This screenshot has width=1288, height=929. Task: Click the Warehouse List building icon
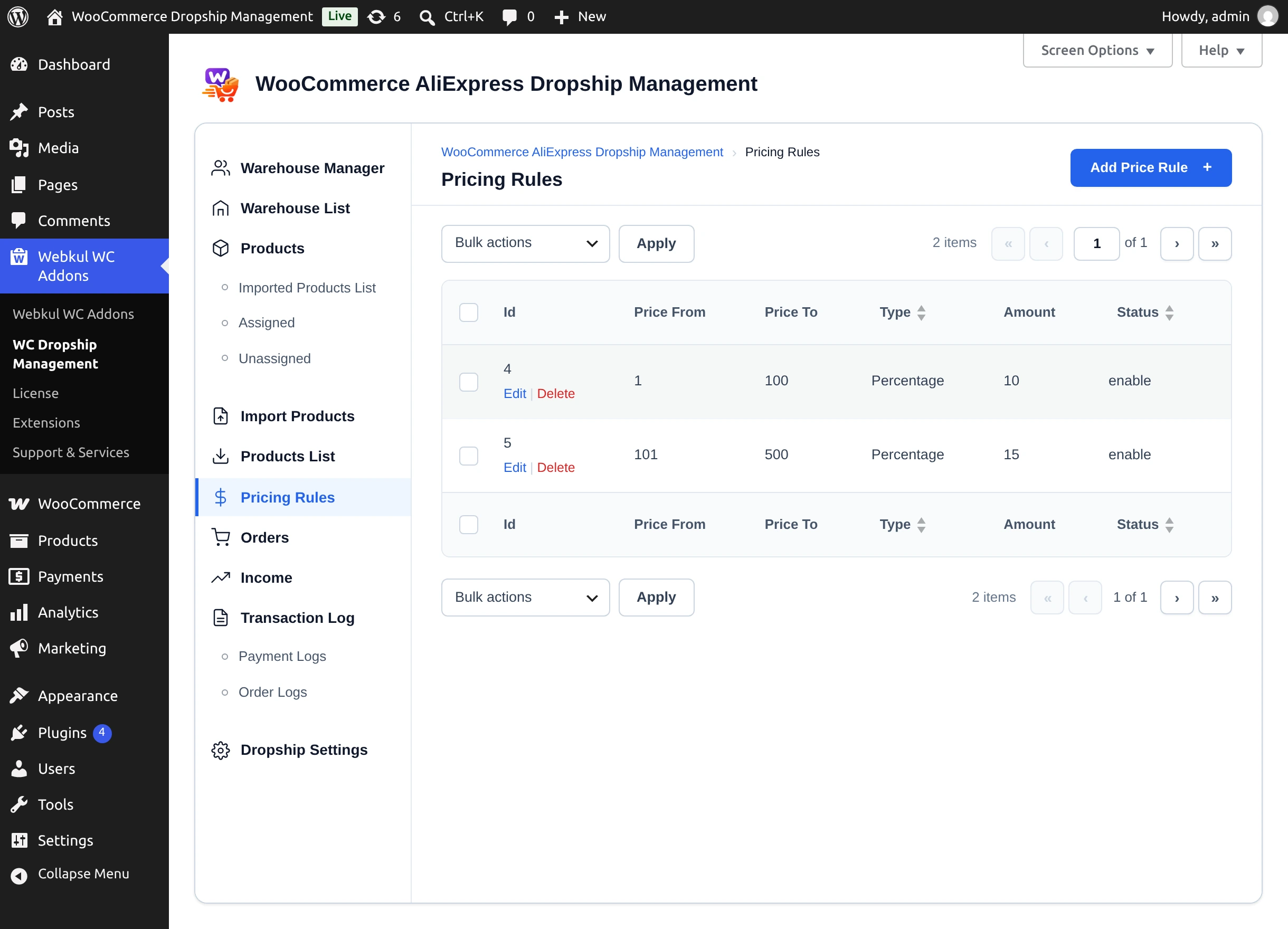[x=220, y=208]
